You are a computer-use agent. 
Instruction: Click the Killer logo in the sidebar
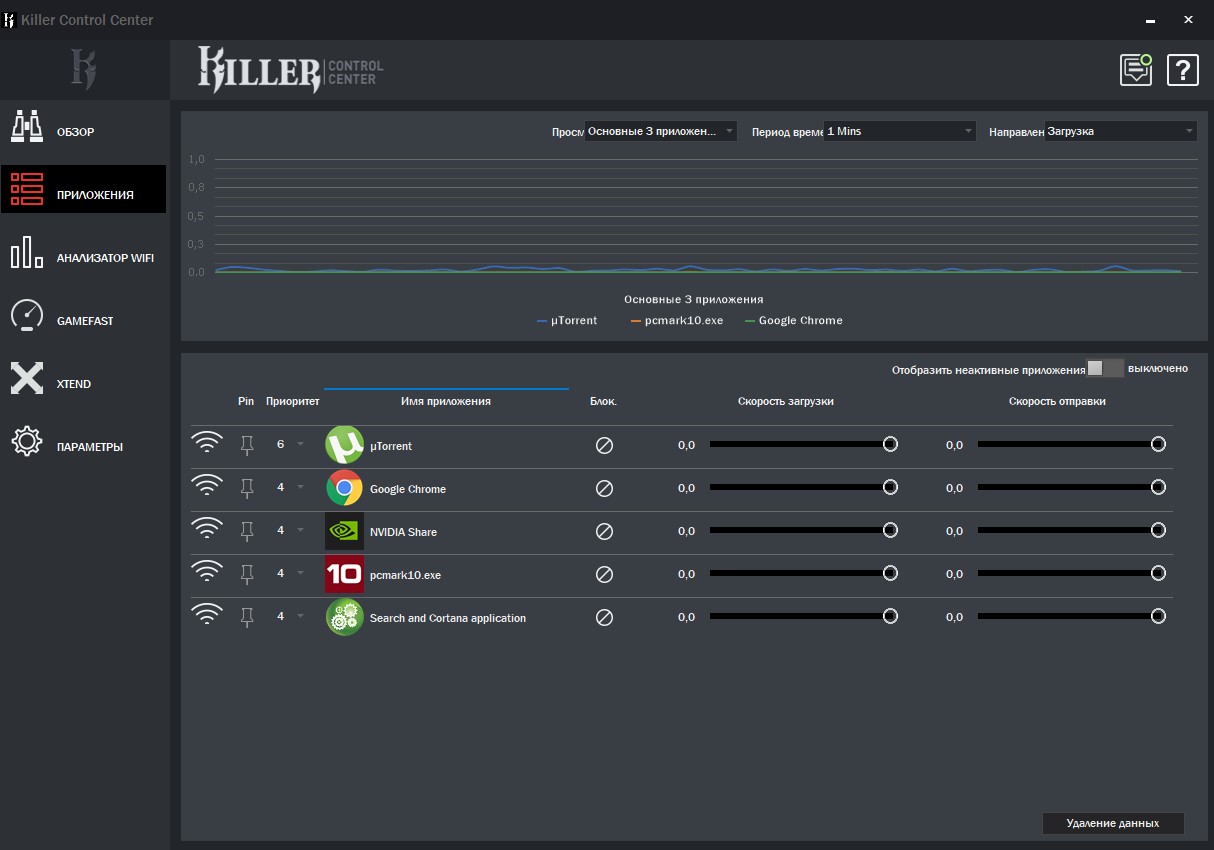(x=84, y=69)
